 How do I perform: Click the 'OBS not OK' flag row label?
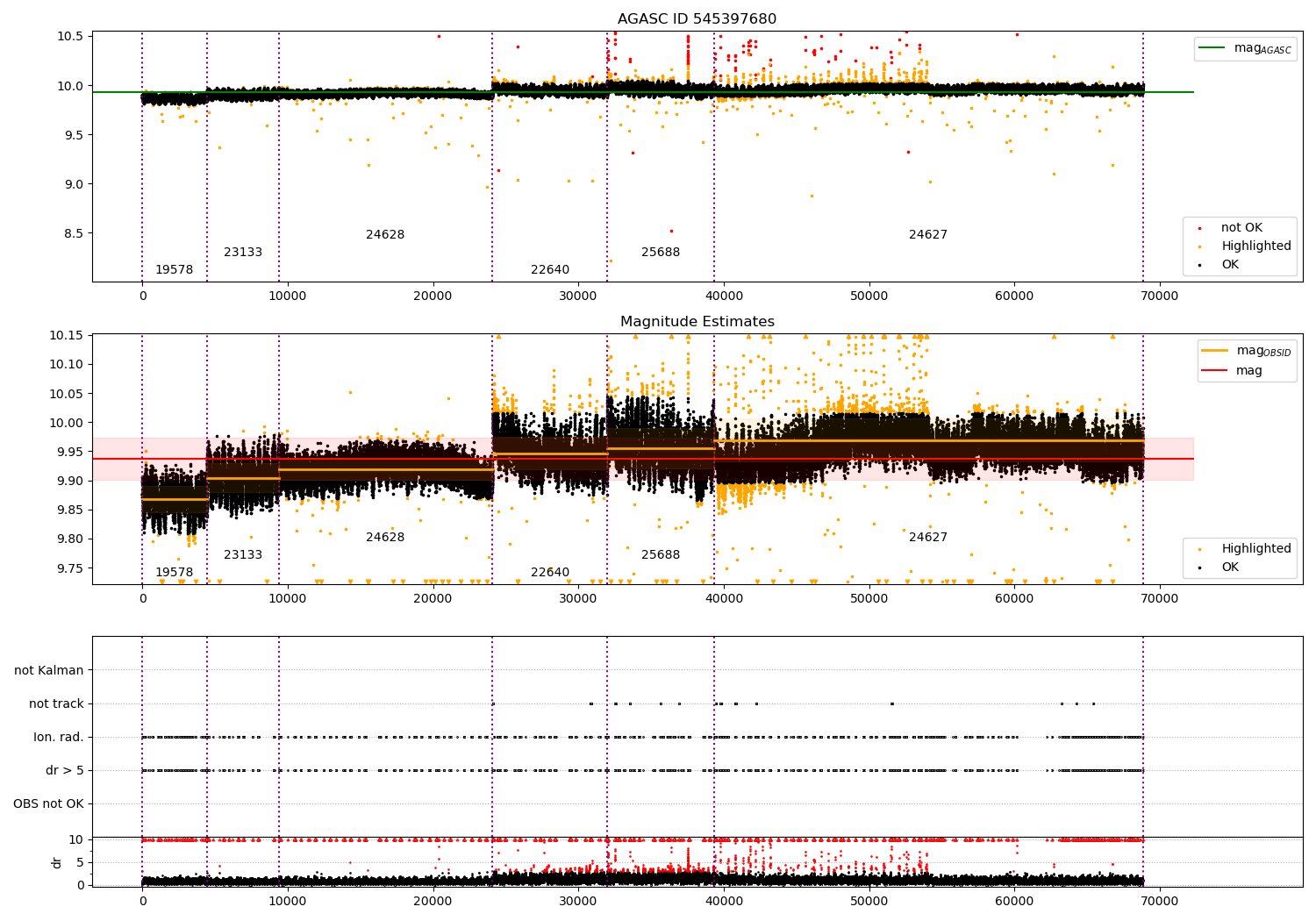(x=48, y=803)
